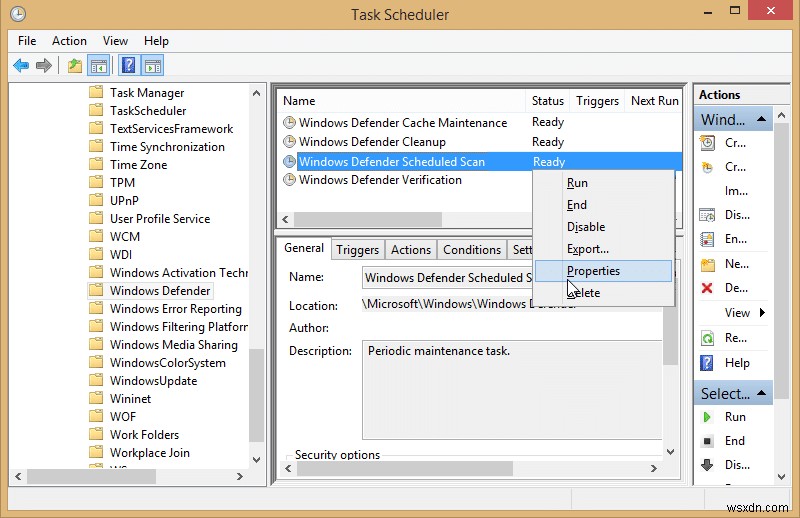Click the clock icon beside Cache Maintenance task
Screen dimensions: 800x518
click(x=289, y=122)
